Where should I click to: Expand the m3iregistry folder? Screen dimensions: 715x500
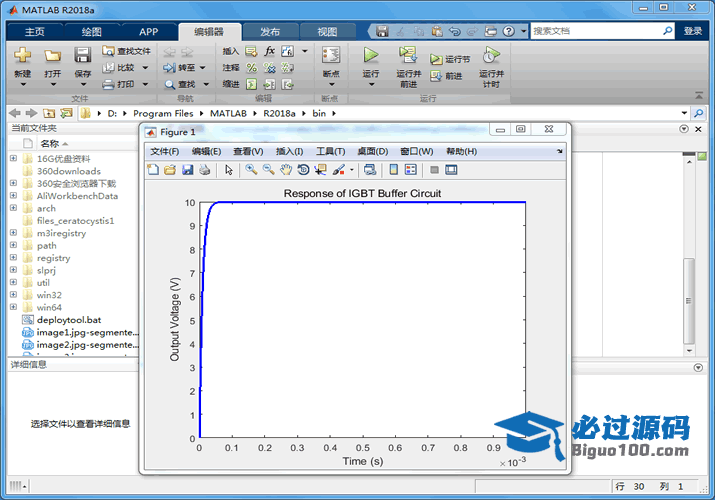coord(13,233)
